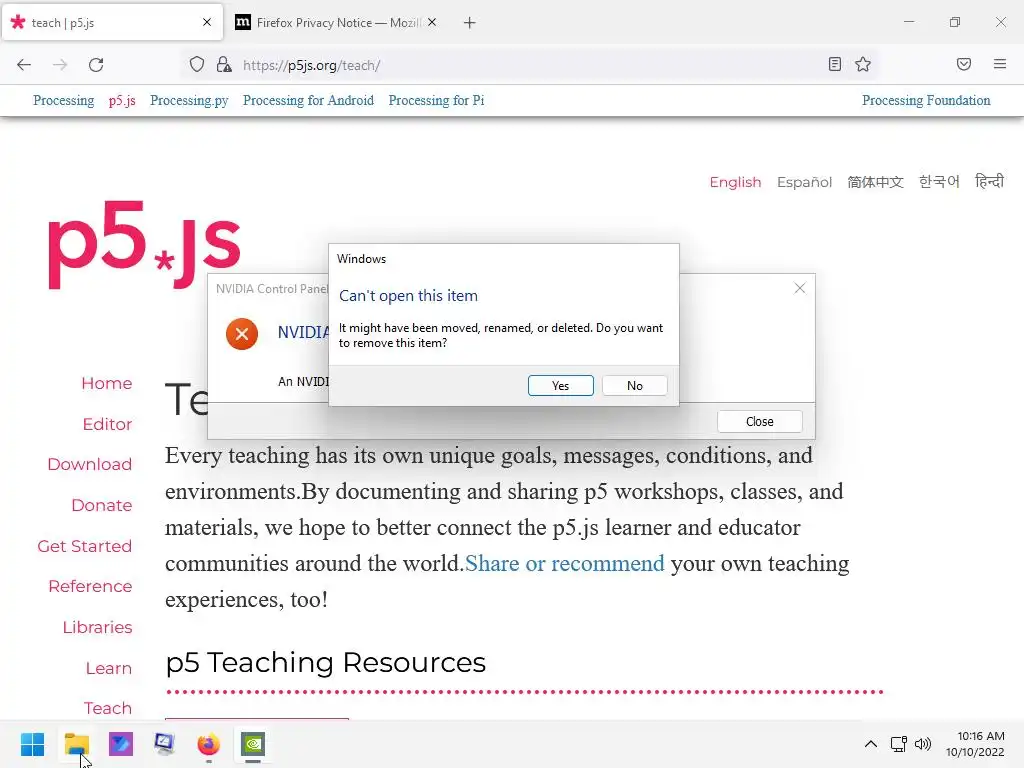This screenshot has width=1024, height=768.
Task: Open Processing link in top bar
Action: pyautogui.click(x=63, y=101)
